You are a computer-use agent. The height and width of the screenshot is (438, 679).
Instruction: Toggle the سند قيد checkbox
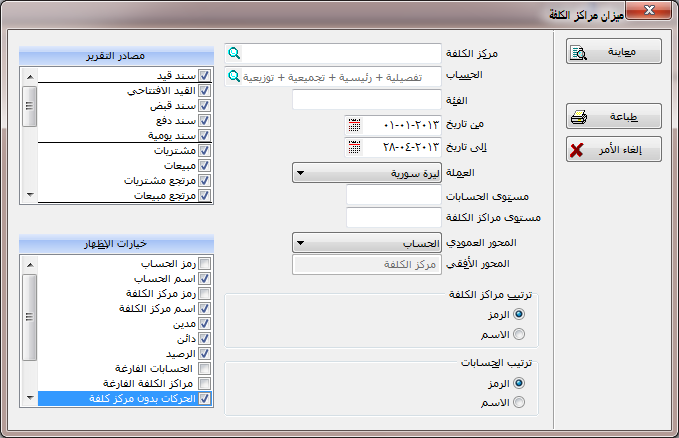[x=204, y=75]
